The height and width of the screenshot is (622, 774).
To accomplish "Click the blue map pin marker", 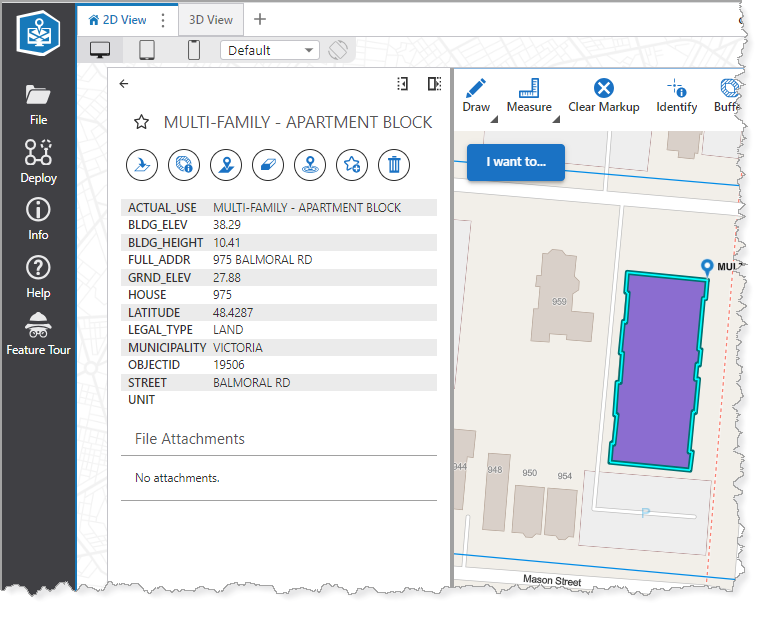I will tap(707, 267).
